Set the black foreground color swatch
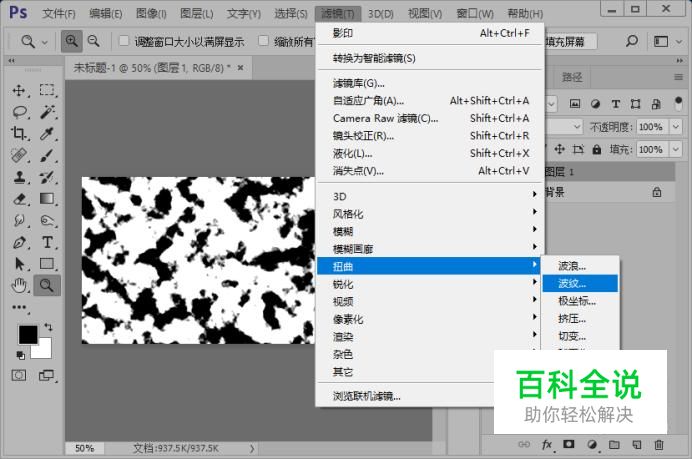692x459 pixels. 28,335
